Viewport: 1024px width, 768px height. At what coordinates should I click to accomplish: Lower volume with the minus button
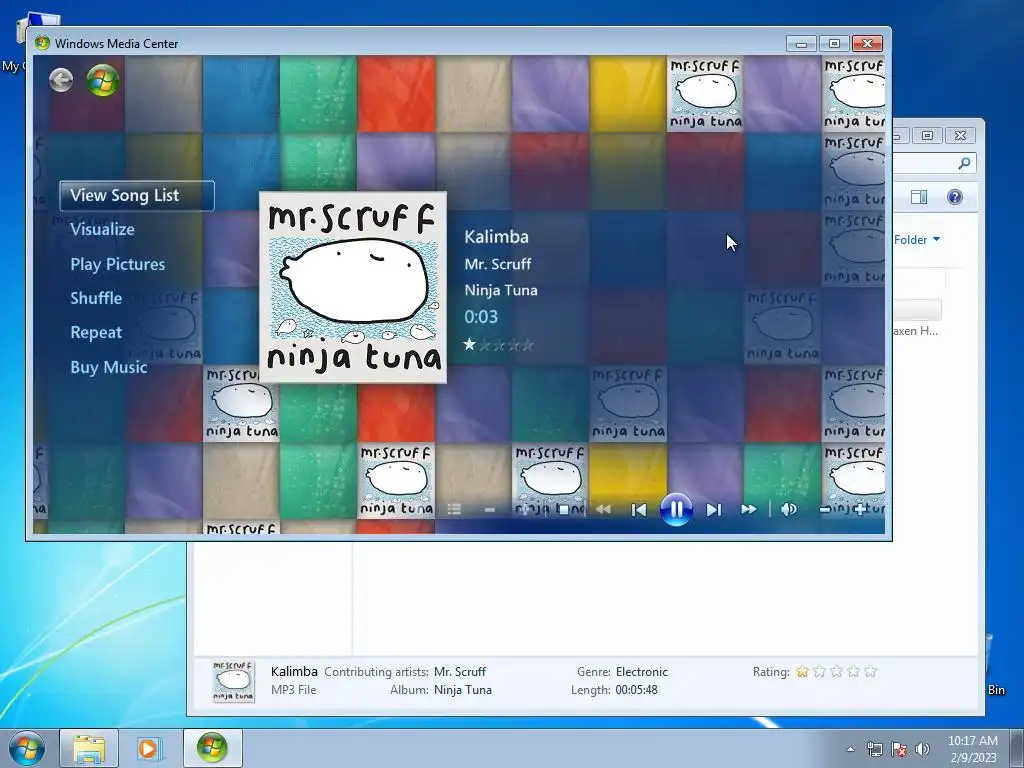(x=825, y=509)
